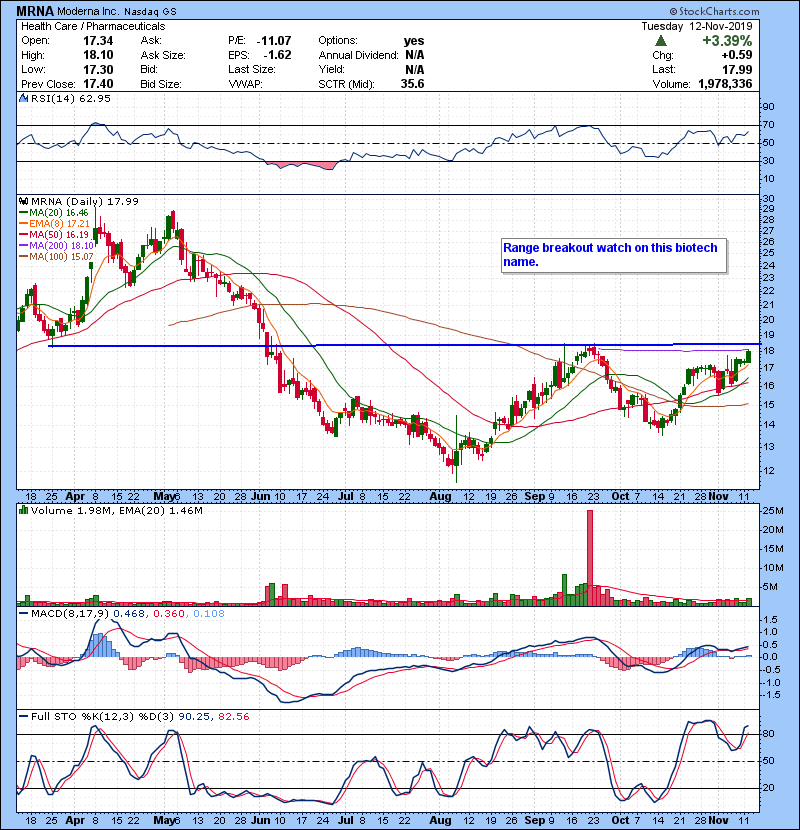The width and height of the screenshot is (800, 830).
Task: Click the volume bars icon beside Volume 1.98M
Action: [x=24, y=511]
